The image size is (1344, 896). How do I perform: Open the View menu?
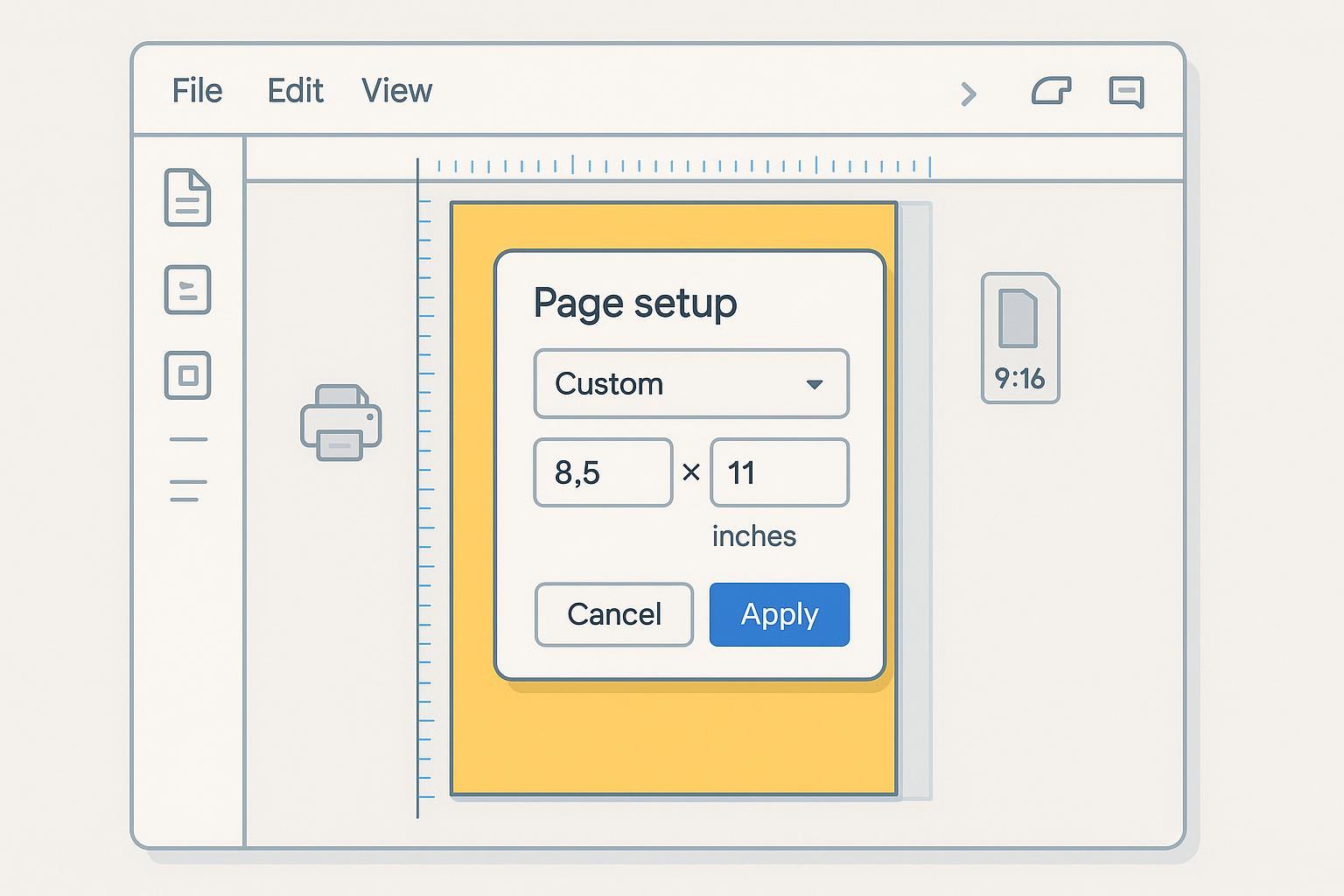coord(396,91)
